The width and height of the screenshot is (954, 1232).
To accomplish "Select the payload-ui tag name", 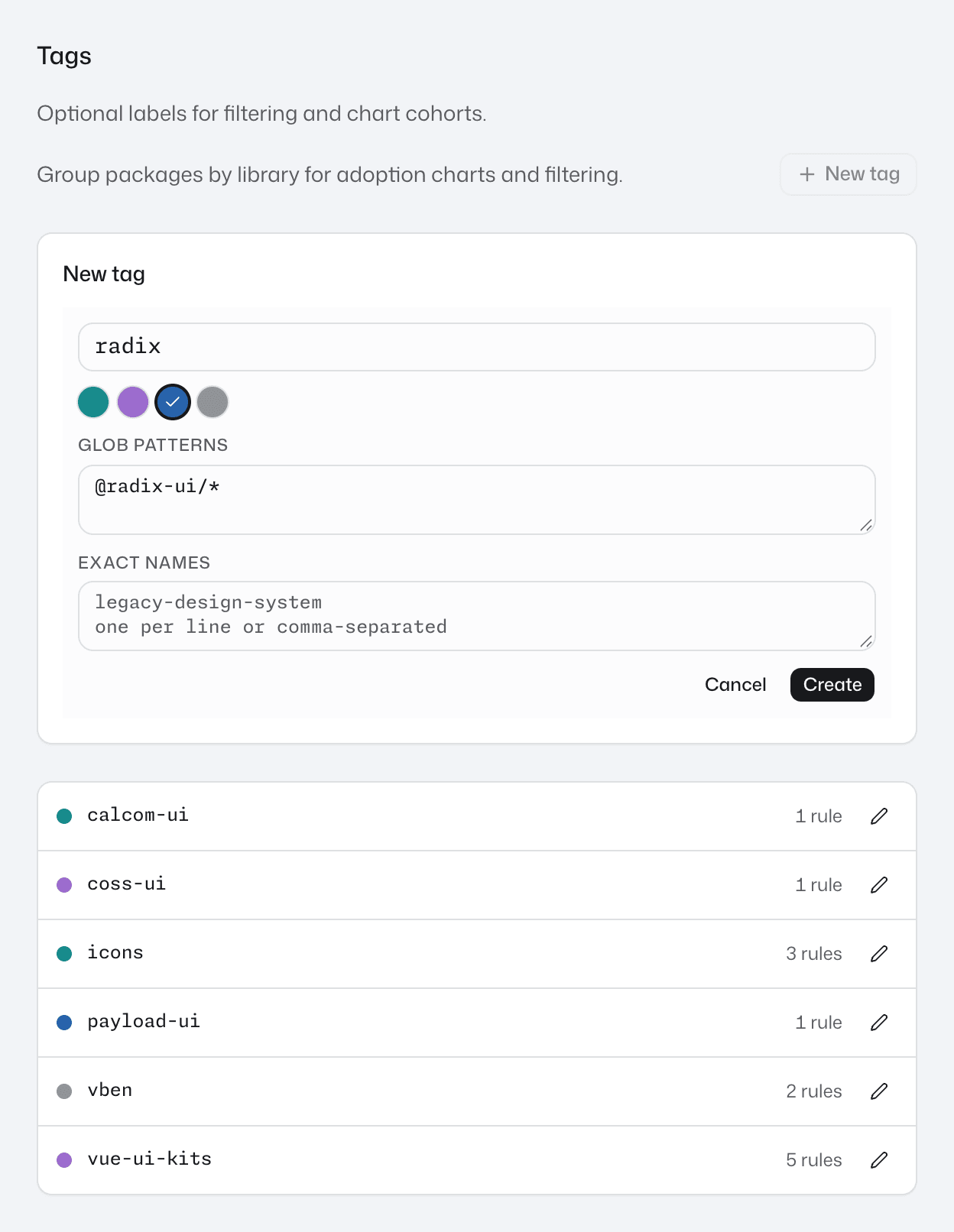I will 144,1022.
